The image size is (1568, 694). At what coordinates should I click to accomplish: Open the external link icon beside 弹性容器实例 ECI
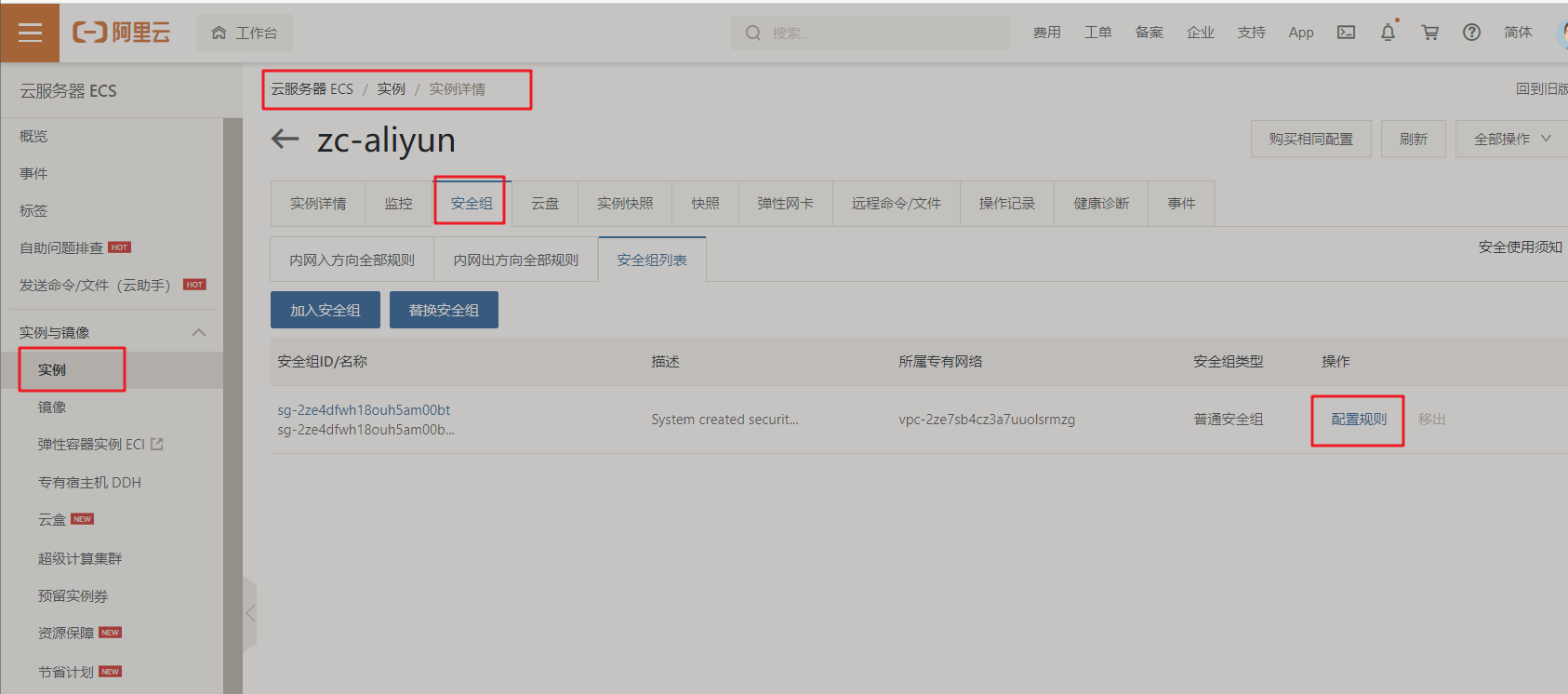pos(157,445)
